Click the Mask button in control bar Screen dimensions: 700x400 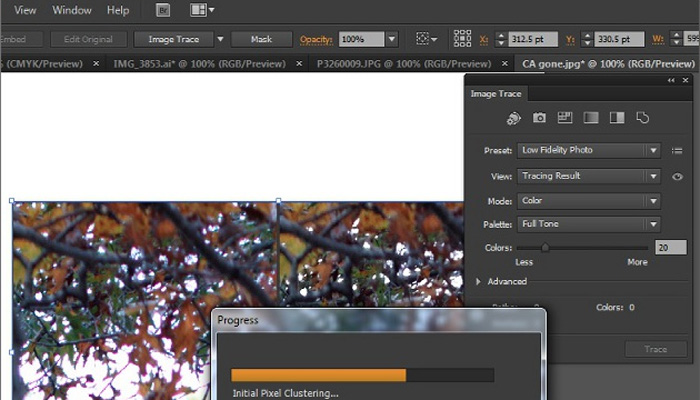click(x=260, y=39)
